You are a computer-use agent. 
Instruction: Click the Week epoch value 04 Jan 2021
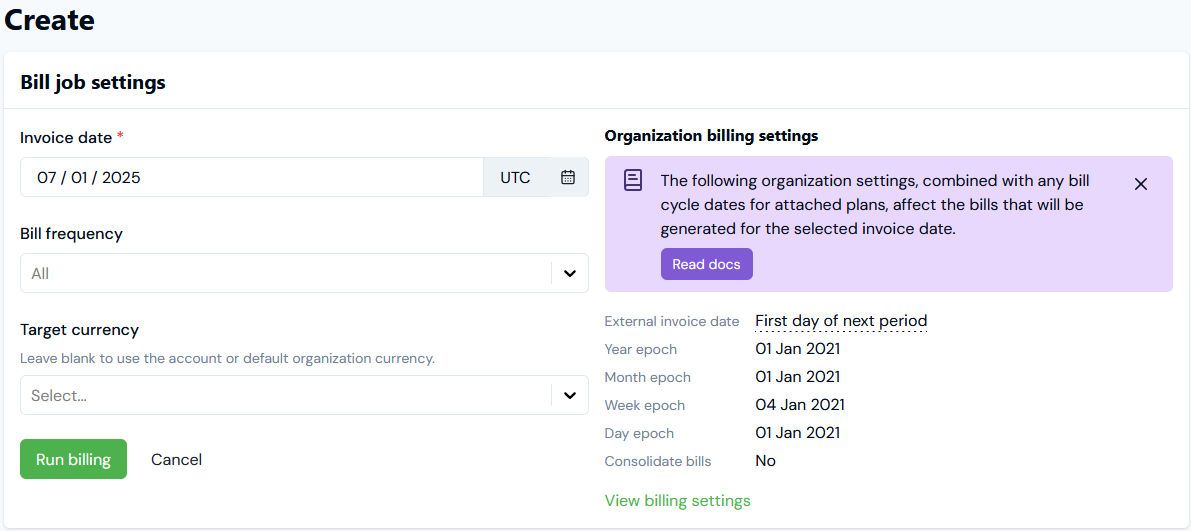(x=799, y=405)
